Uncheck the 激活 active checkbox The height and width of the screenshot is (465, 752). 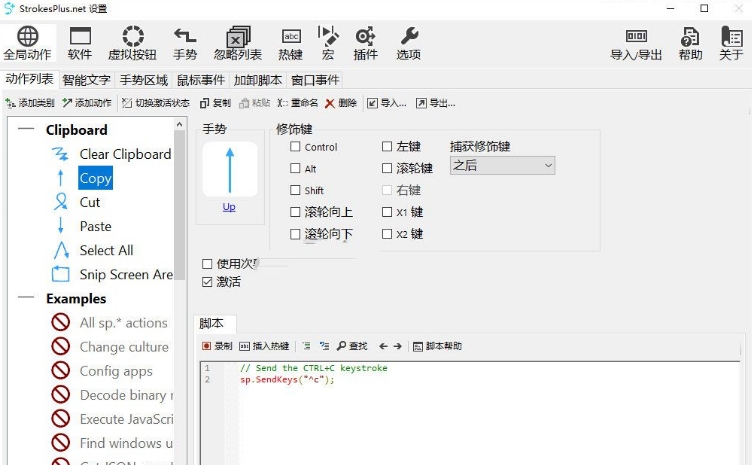207,282
